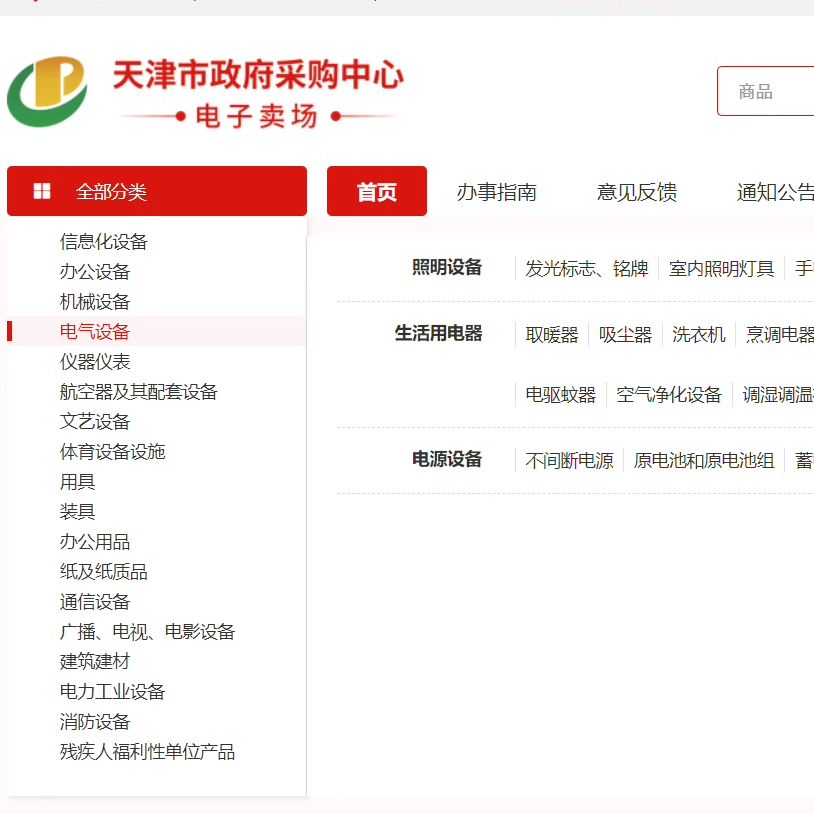Open the 吸尘器 link

coord(626,334)
